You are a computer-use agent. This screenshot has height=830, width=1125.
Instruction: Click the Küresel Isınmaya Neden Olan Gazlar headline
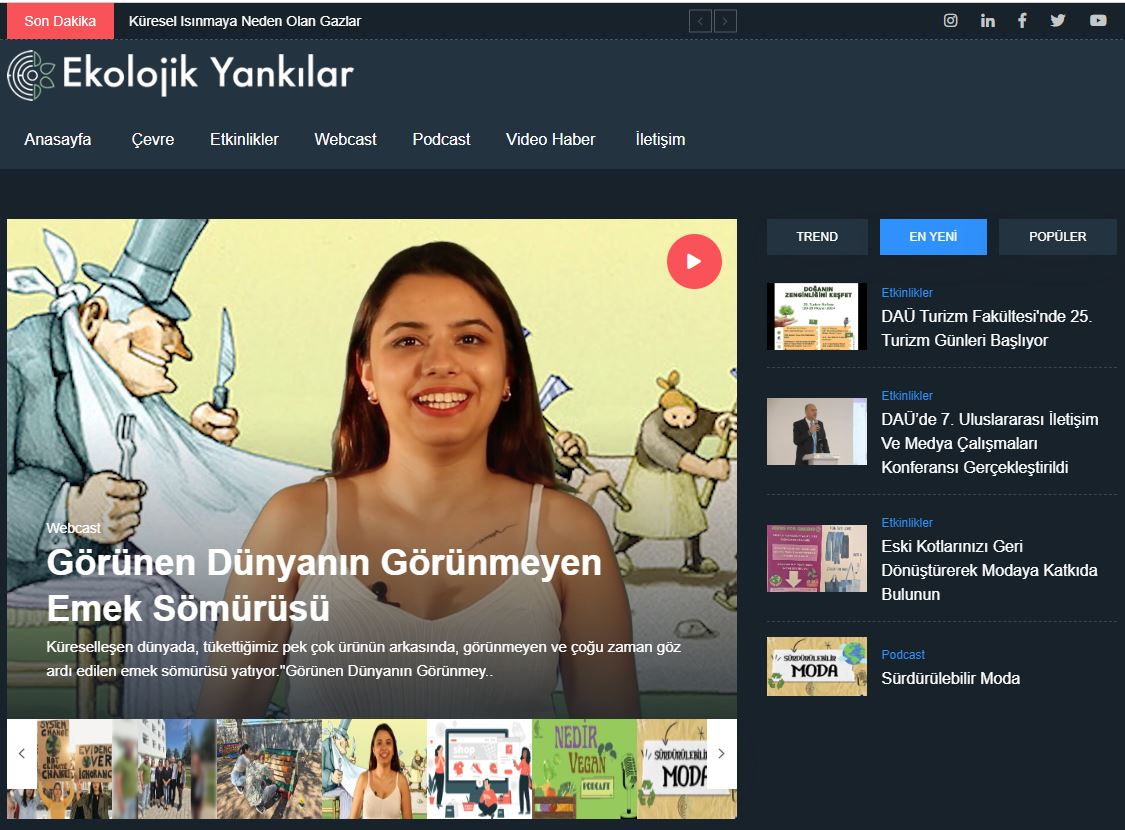[x=245, y=21]
